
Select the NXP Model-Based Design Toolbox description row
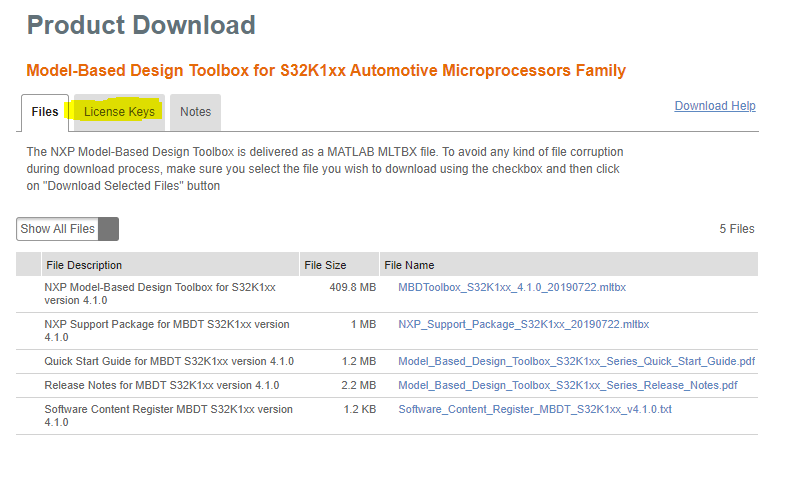pos(160,294)
